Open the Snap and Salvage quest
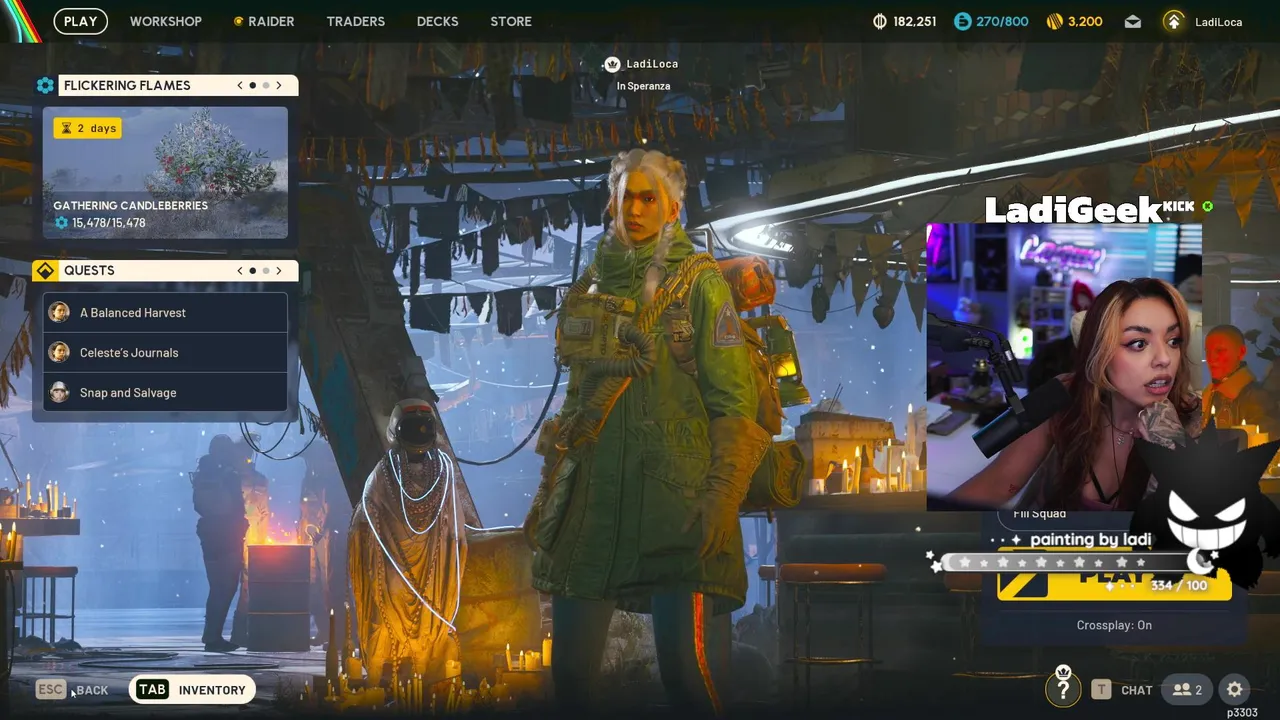This screenshot has height=720, width=1280. [165, 393]
